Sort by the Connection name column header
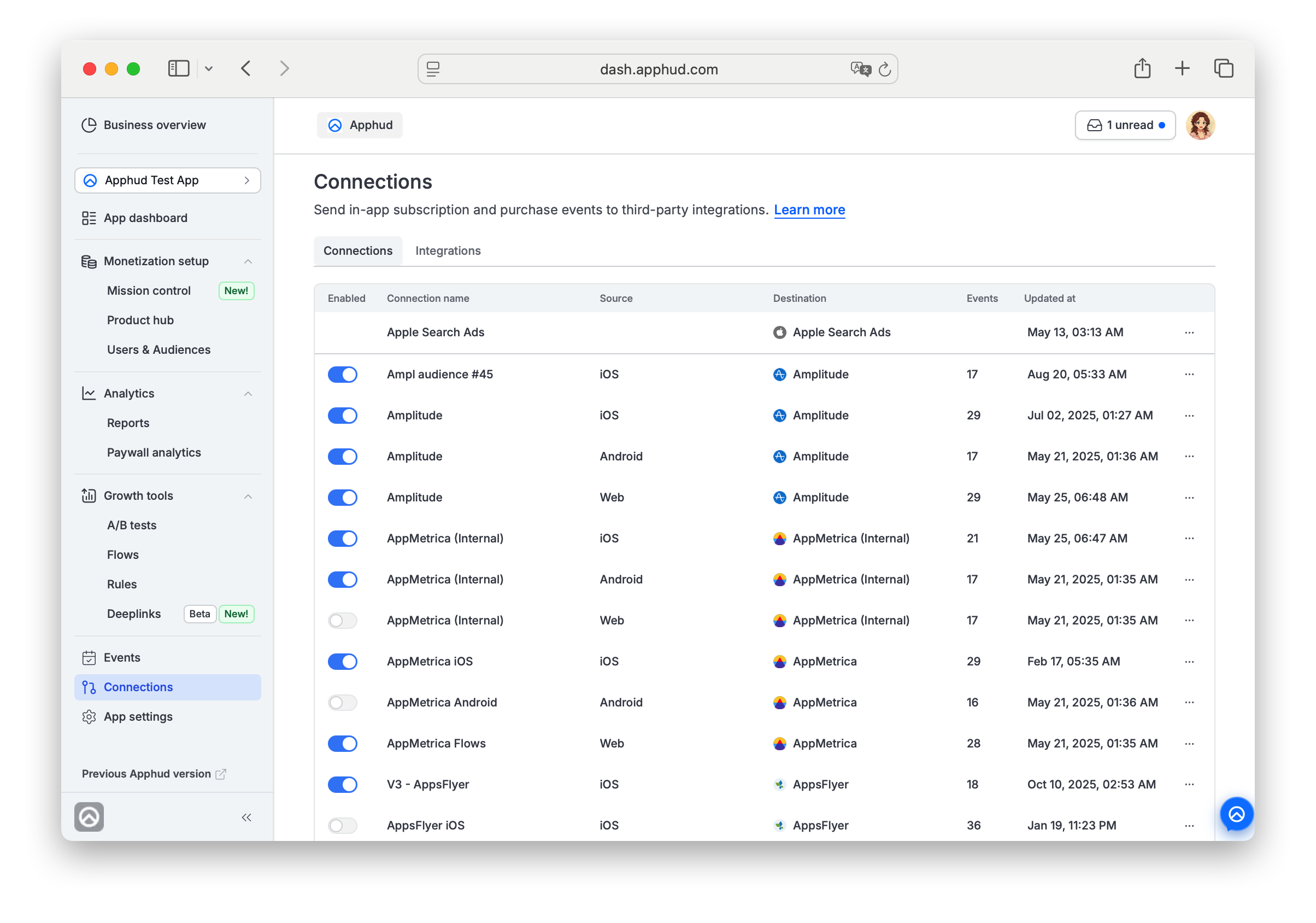This screenshot has width=1316, height=923. pos(427,299)
